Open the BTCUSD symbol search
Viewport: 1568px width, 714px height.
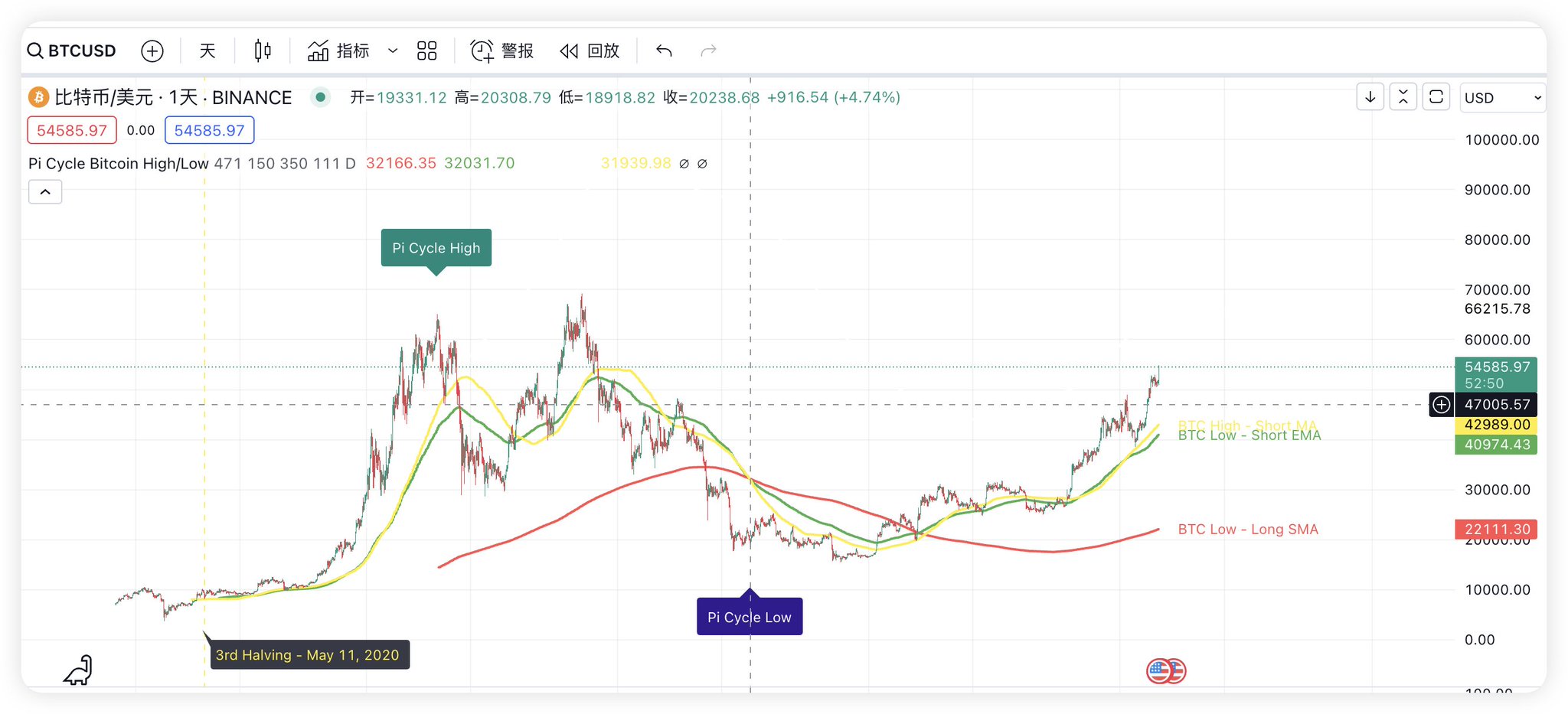[x=72, y=51]
